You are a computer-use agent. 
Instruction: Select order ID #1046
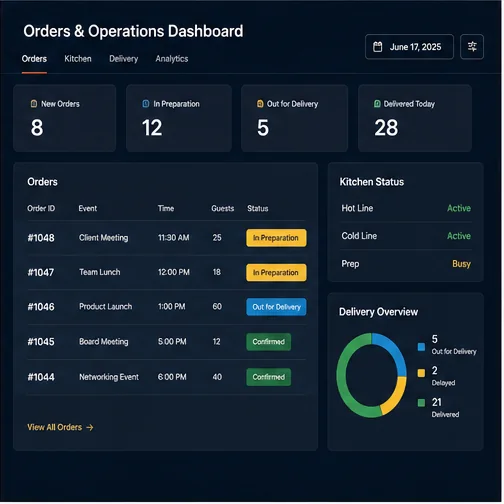coord(41,308)
